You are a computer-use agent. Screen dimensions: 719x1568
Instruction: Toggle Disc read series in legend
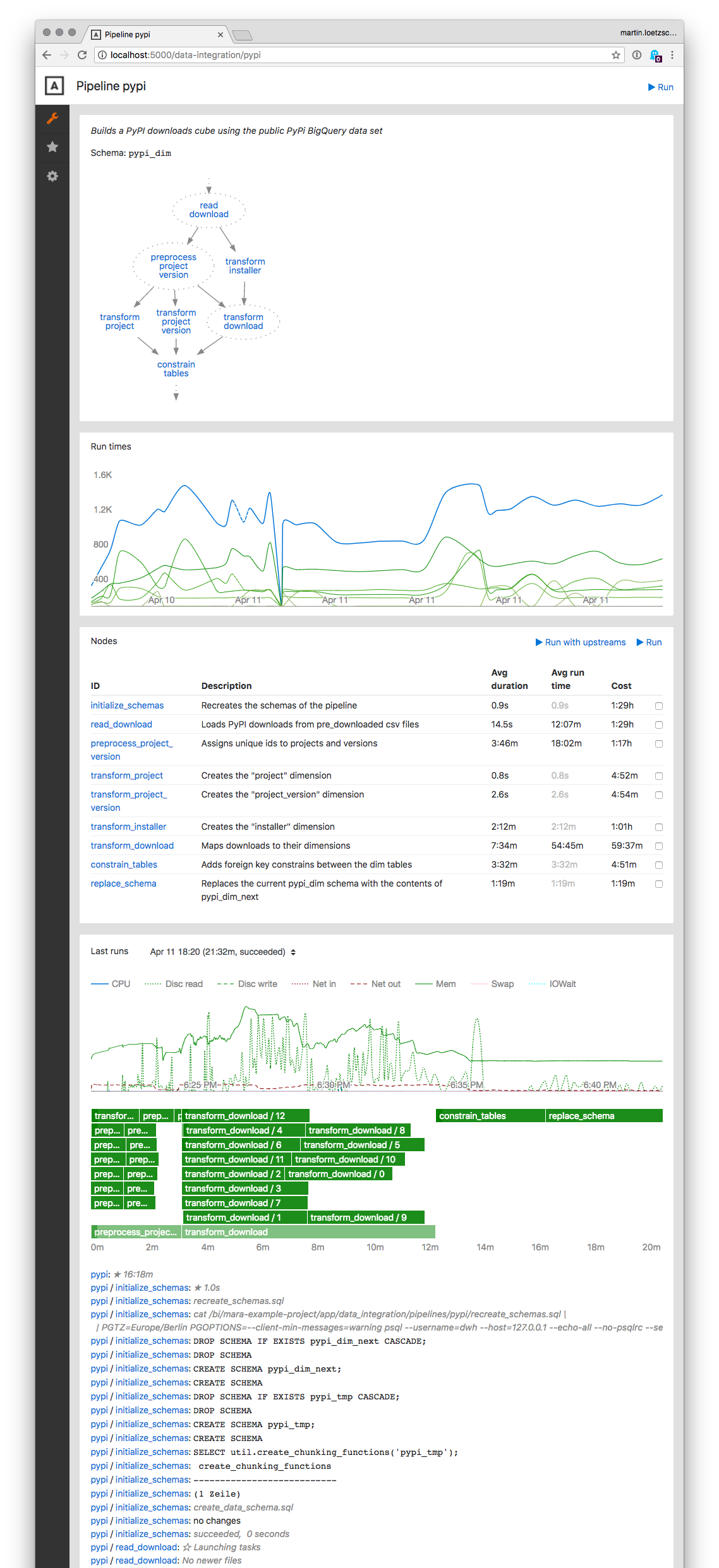tap(174, 984)
